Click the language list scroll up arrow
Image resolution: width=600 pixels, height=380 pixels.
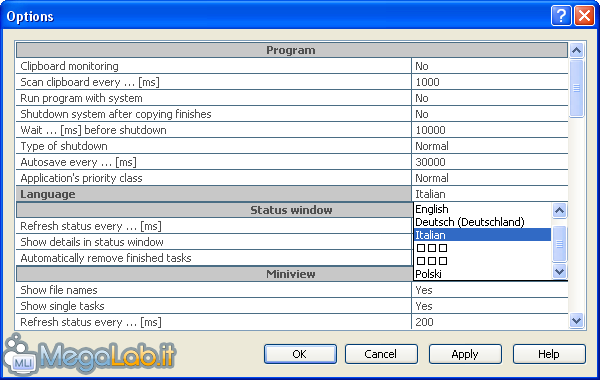559,210
